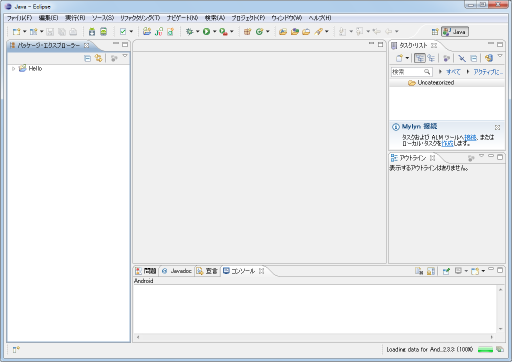Click the 作成 link for local task
512x362 pixels.
pos(447,144)
